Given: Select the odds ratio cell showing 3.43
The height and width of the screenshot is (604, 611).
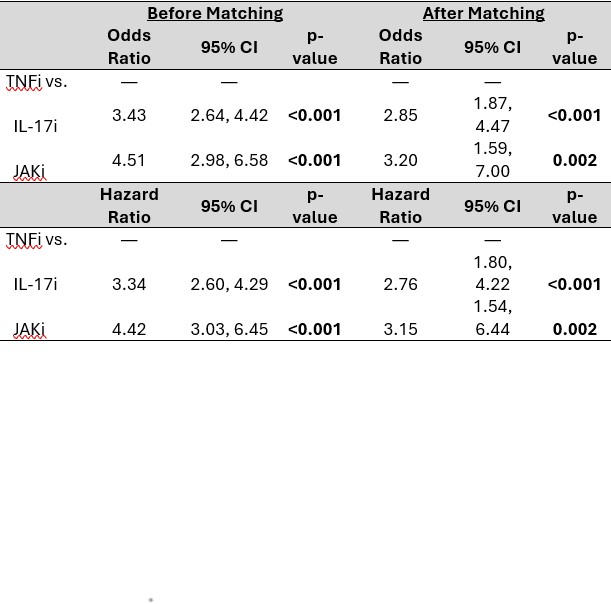Looking at the screenshot, I should click(129, 115).
